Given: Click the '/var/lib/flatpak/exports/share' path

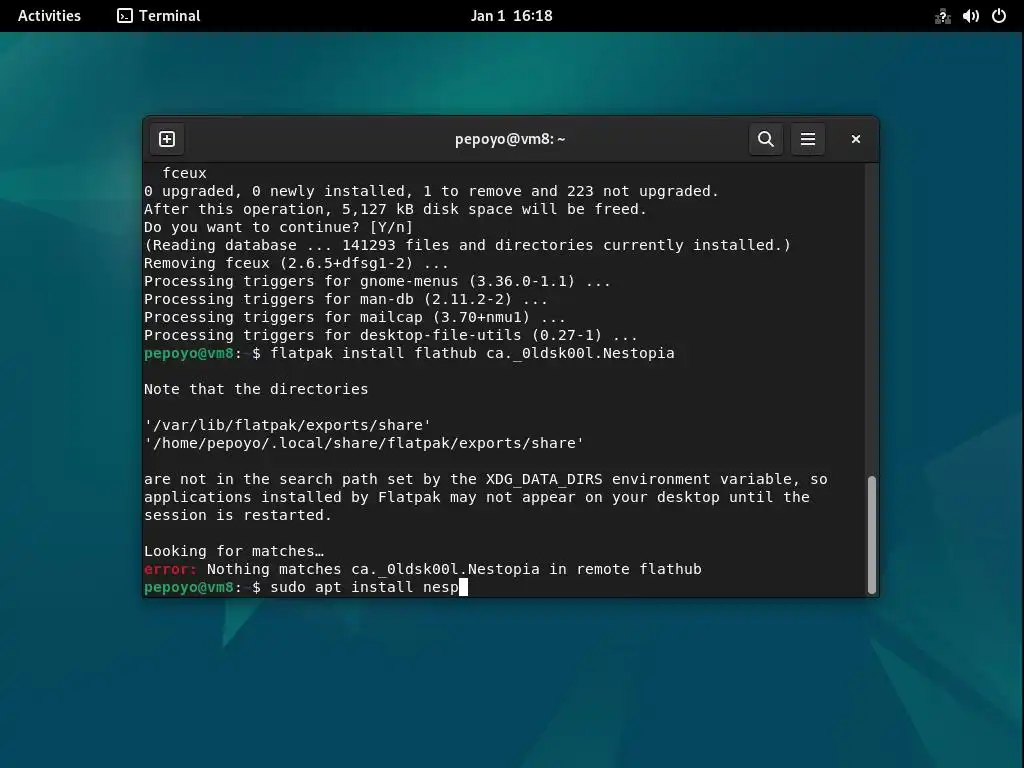Looking at the screenshot, I should tap(287, 425).
